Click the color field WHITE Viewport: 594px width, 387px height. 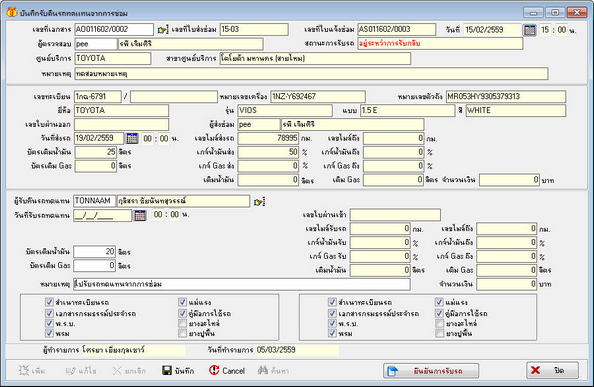(516, 111)
